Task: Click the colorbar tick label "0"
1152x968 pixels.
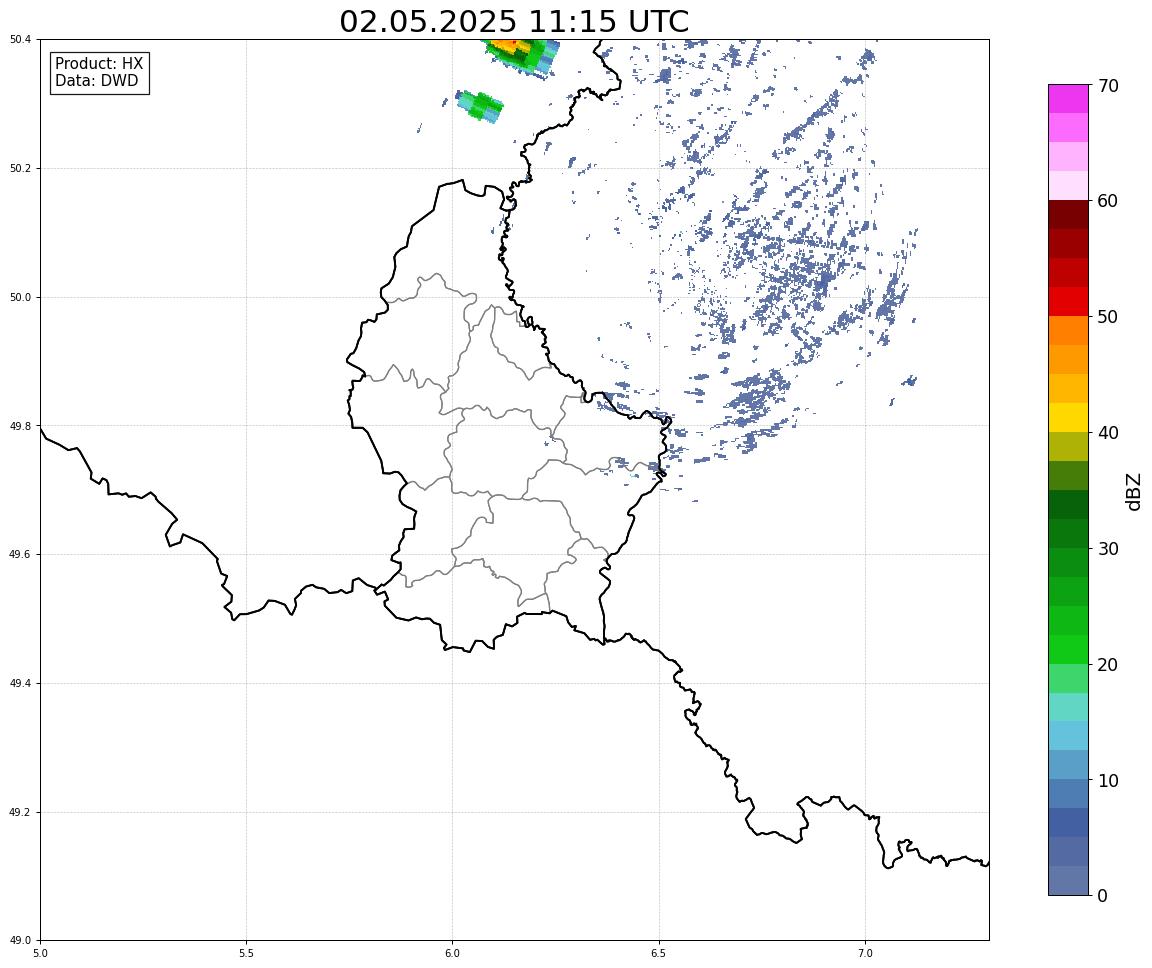Action: point(1102,896)
